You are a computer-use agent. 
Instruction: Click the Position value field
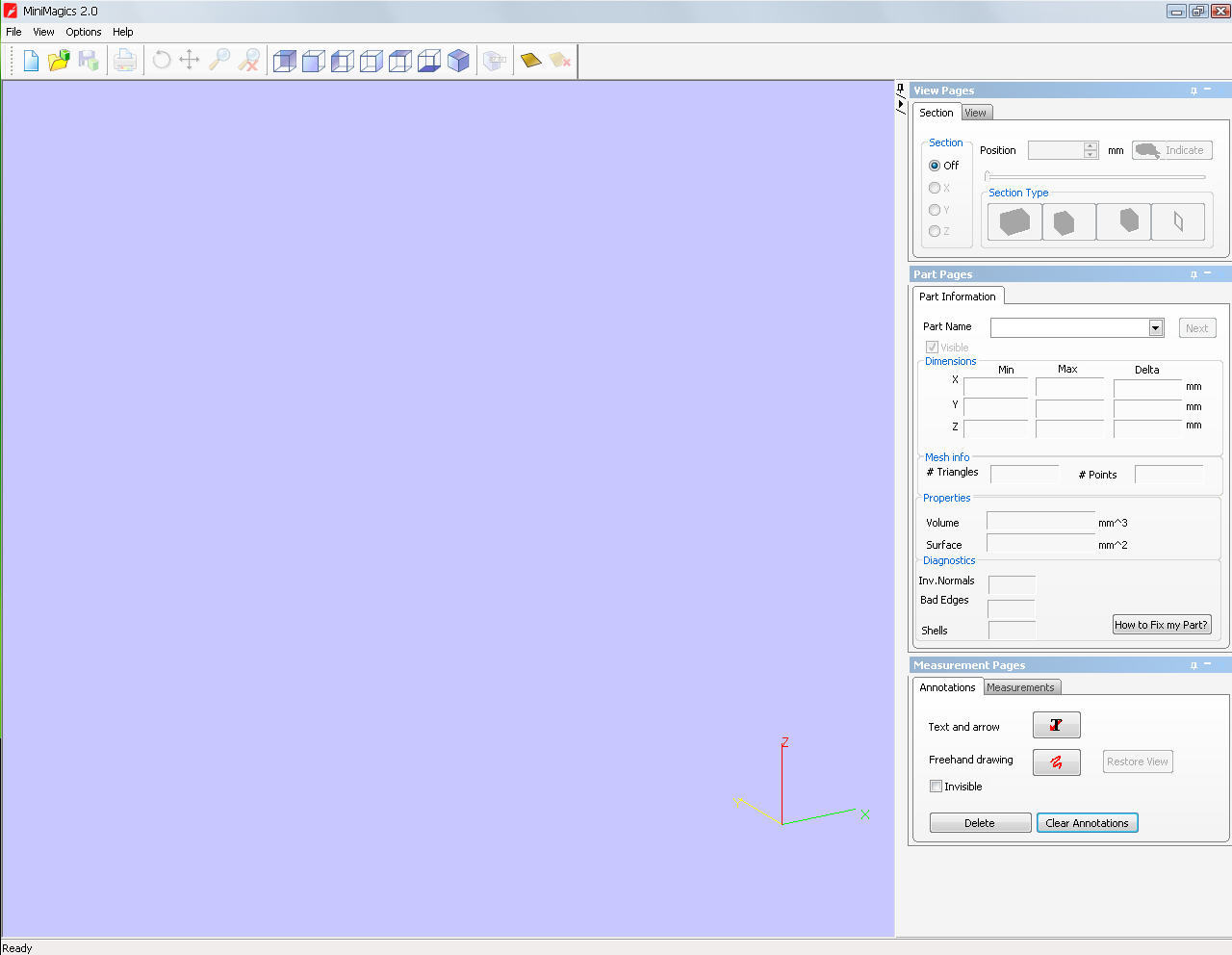pyautogui.click(x=1056, y=150)
